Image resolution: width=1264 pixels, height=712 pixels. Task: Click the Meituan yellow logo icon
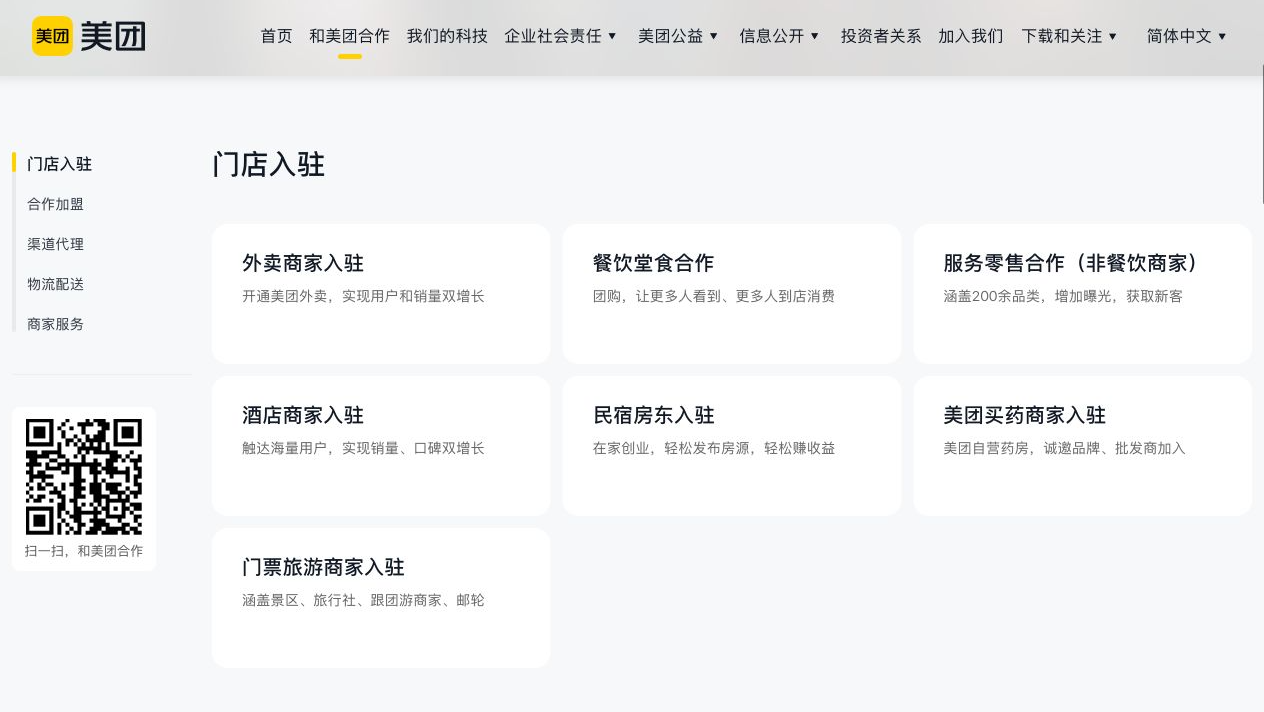coord(52,36)
